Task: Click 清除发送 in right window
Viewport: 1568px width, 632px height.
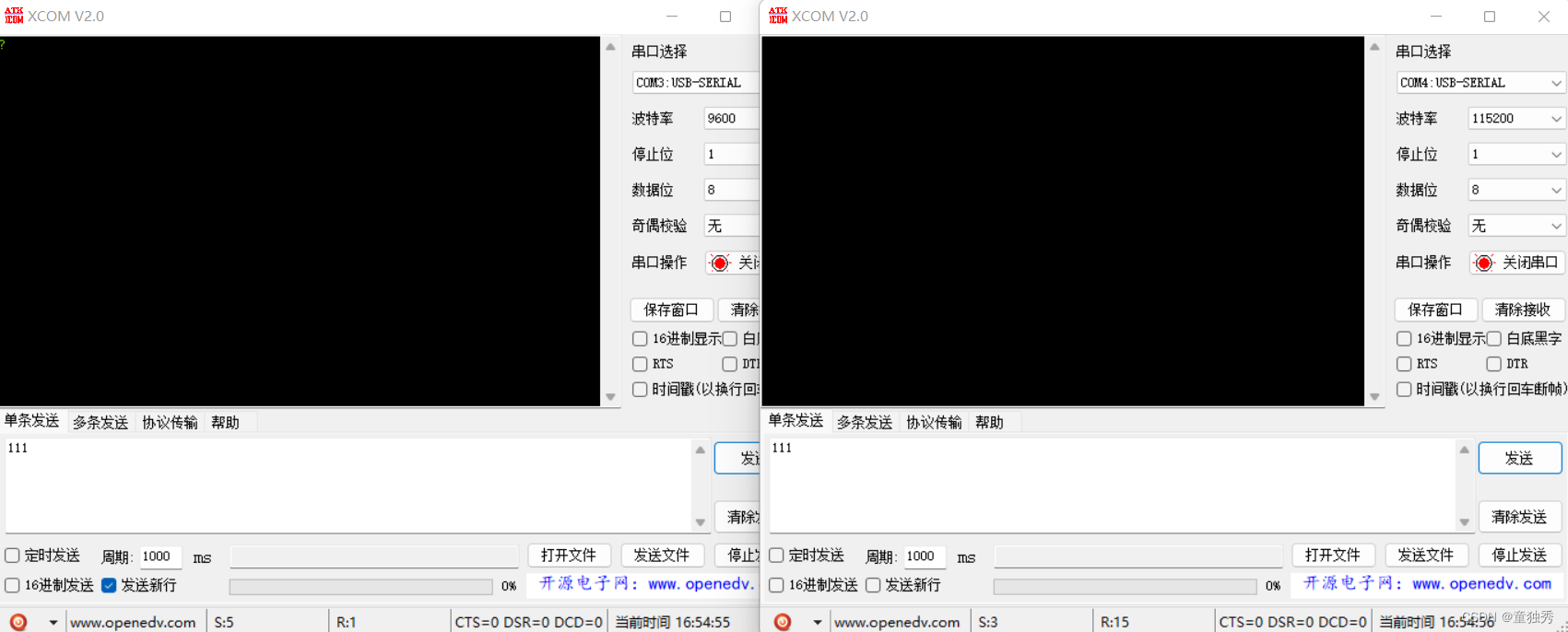Action: tap(1520, 517)
